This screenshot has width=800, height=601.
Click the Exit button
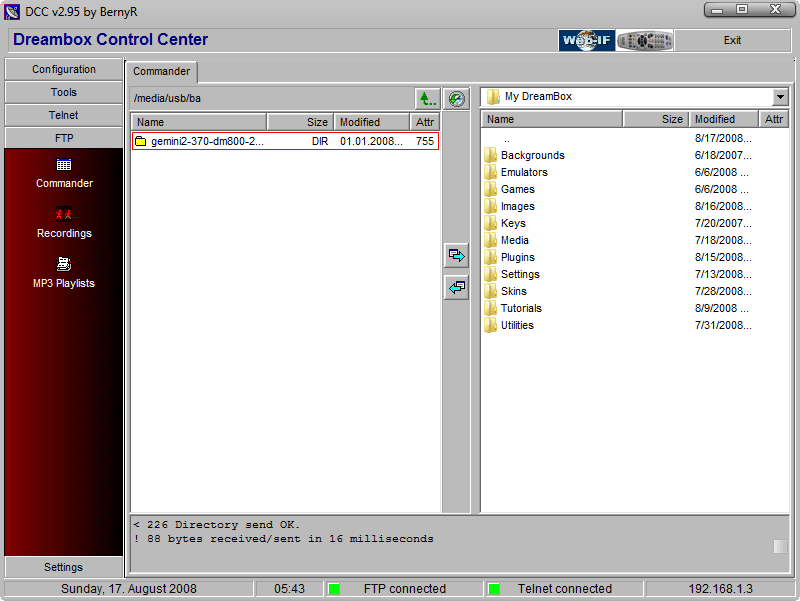click(732, 40)
